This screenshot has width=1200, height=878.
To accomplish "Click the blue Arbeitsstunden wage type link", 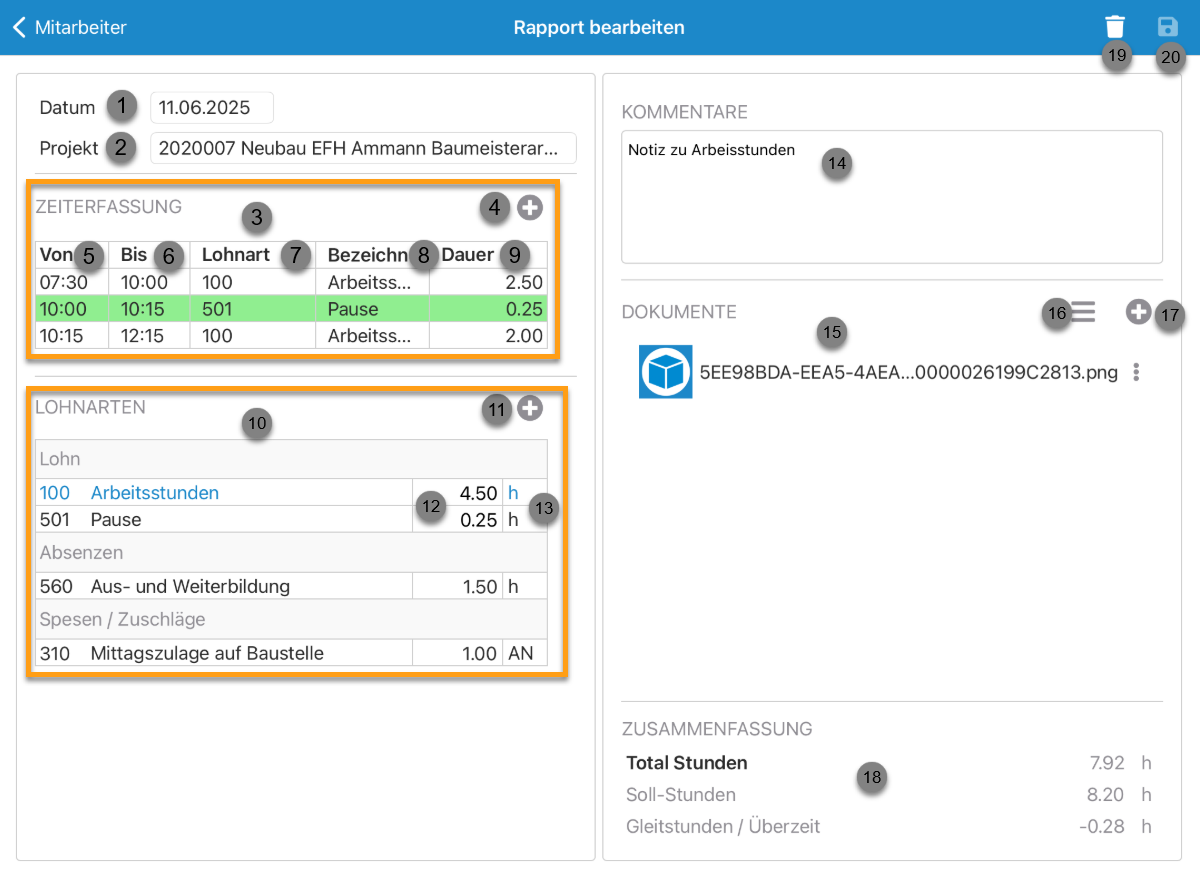I will point(154,493).
